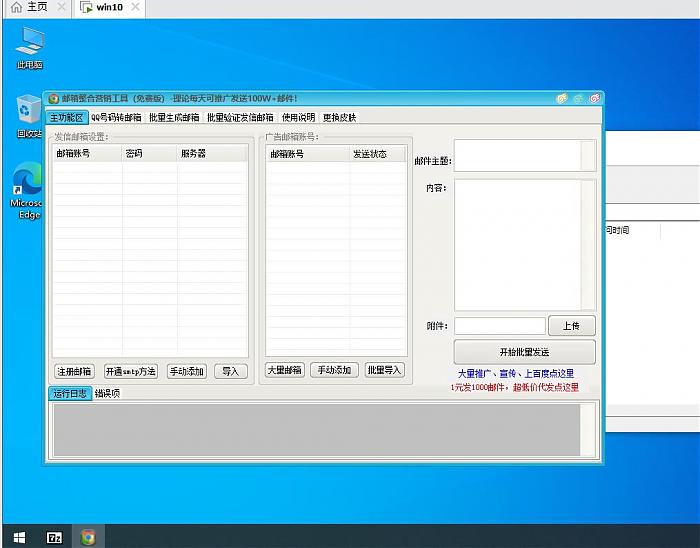
Task: Click the 注册邮箱 button
Action: 74,371
